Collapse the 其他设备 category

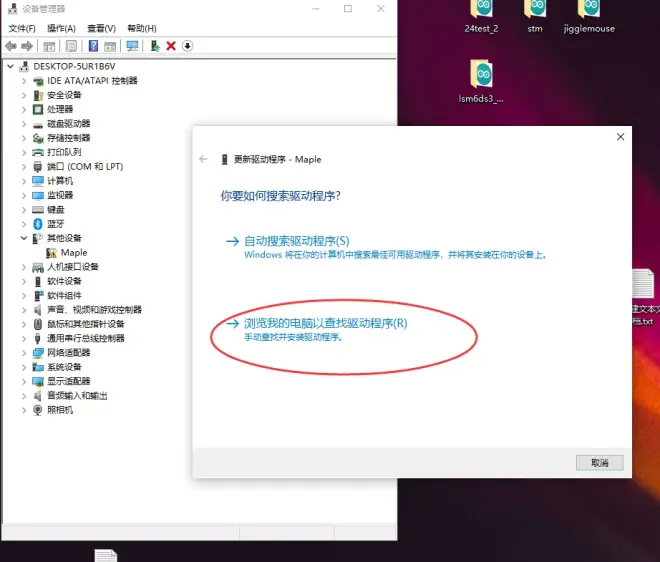pos(24,238)
